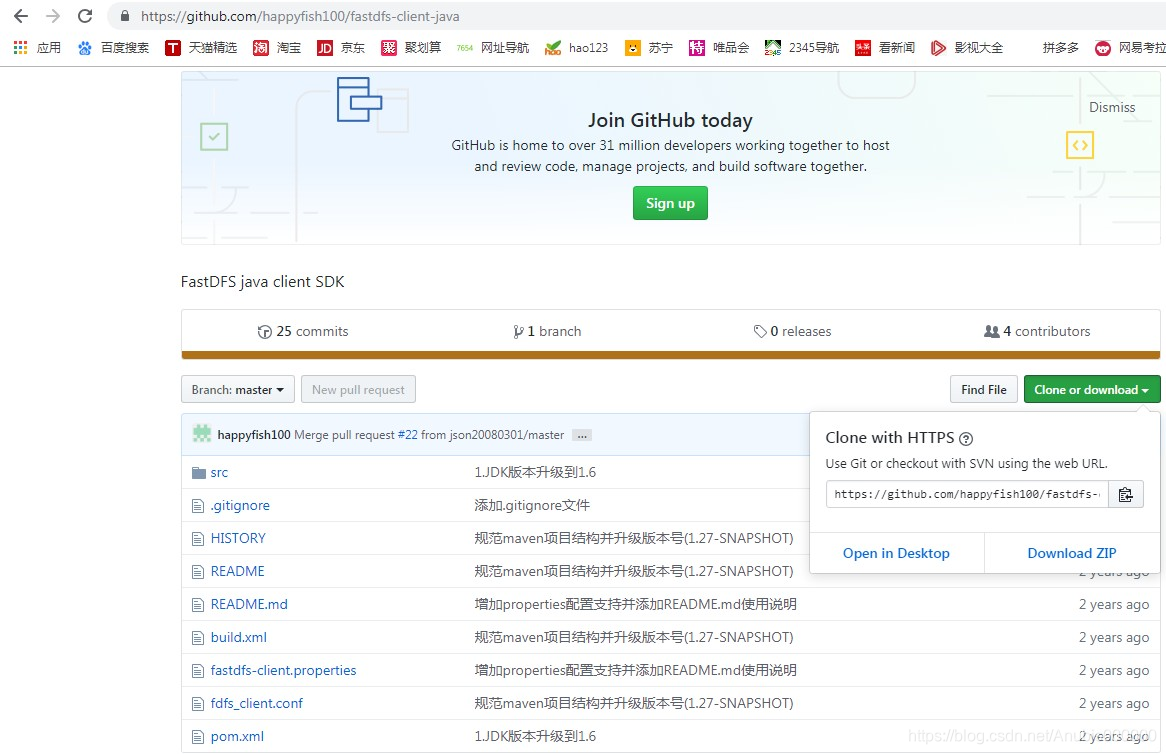The image size is (1166, 754).
Task: Open the README file without extension
Action: coord(237,571)
